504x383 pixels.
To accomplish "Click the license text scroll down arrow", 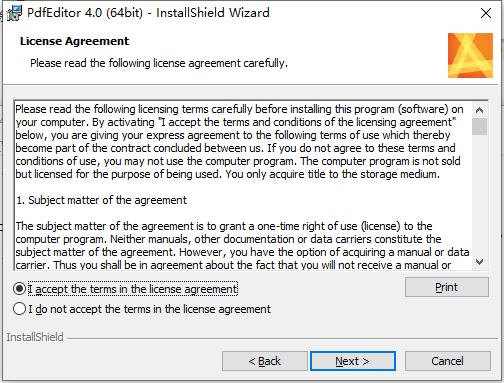I will point(479,262).
